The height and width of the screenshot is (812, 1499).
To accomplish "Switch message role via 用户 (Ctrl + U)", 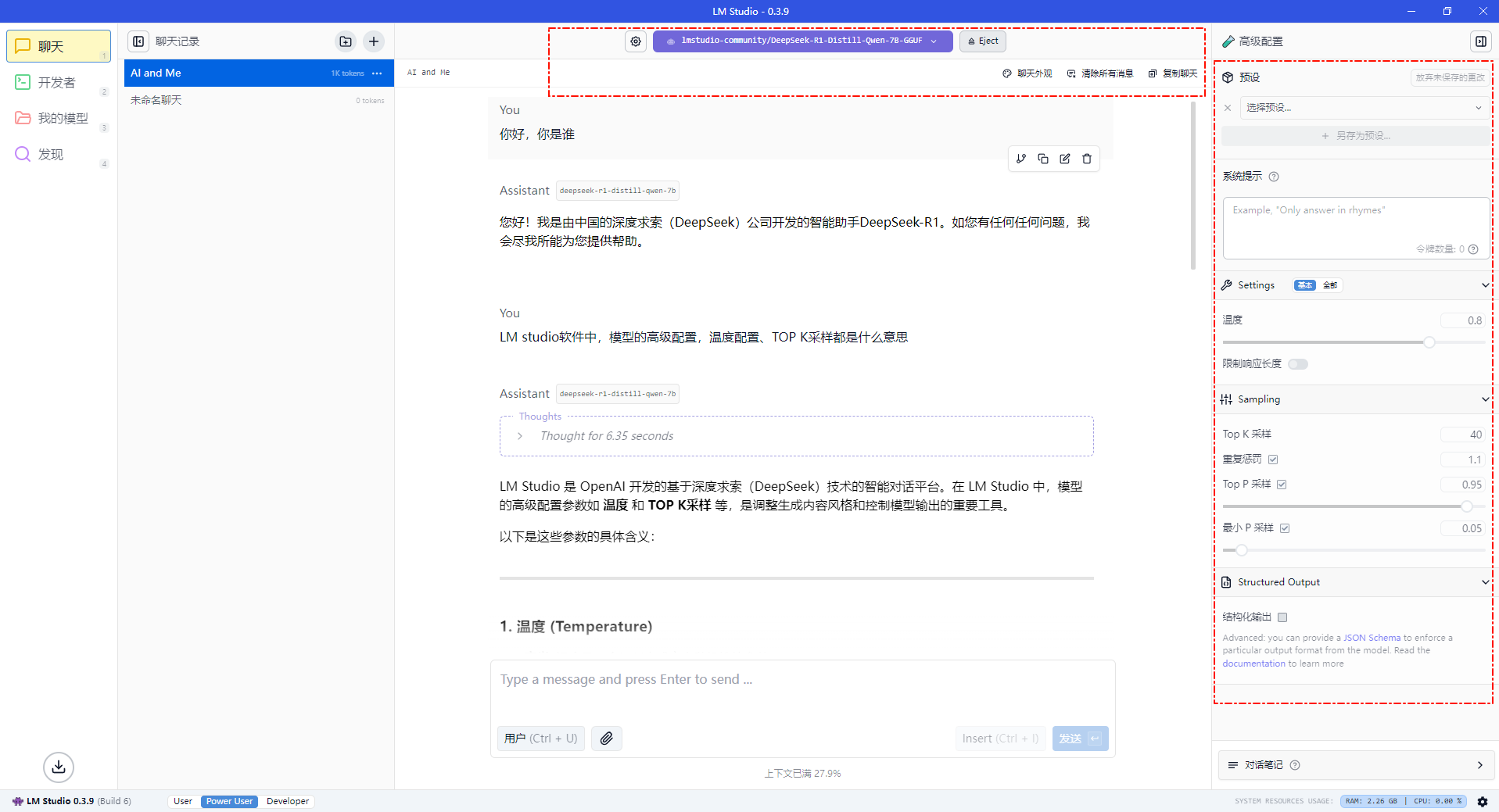I will pyautogui.click(x=541, y=739).
